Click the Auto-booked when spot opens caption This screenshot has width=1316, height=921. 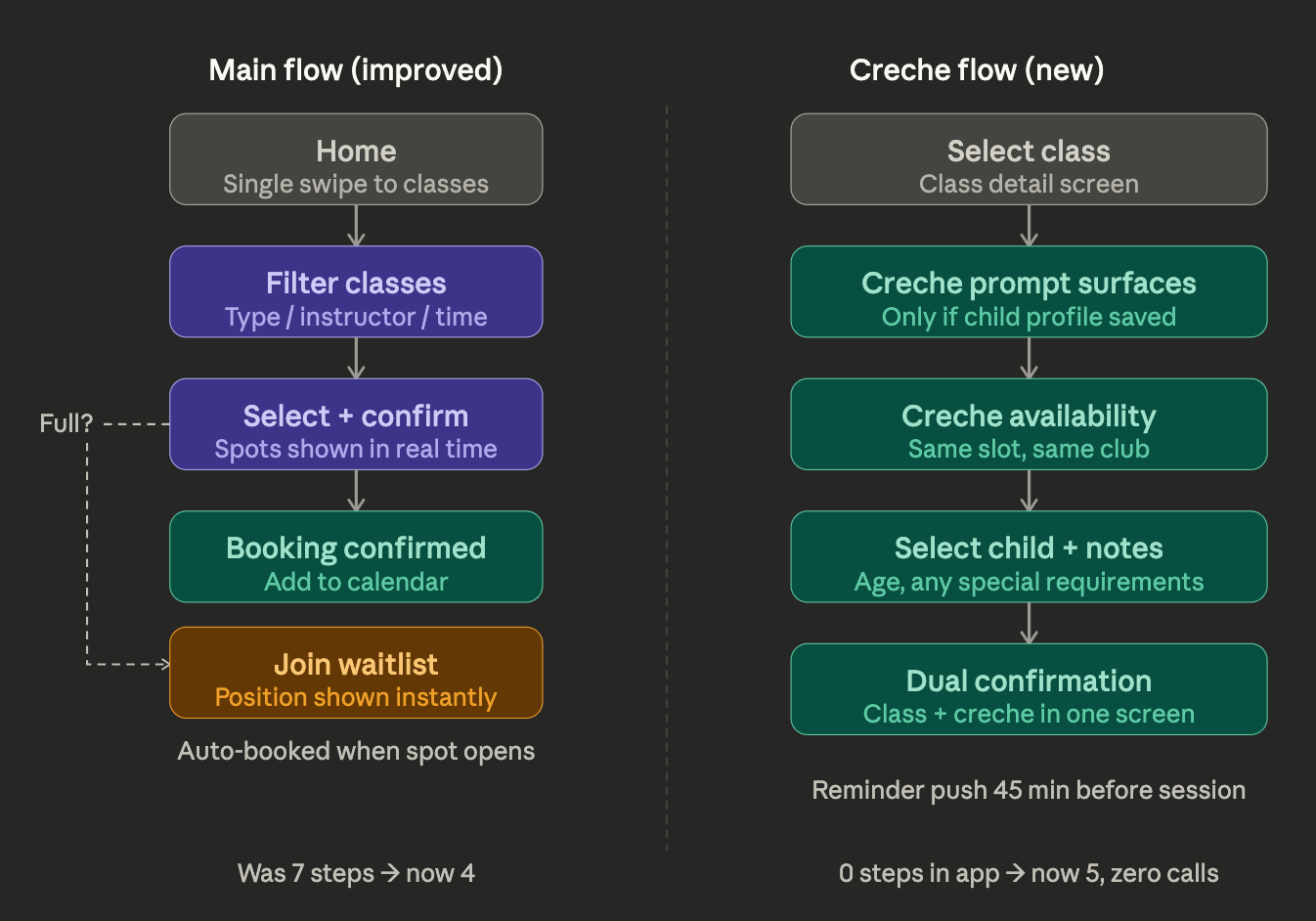[x=356, y=751]
